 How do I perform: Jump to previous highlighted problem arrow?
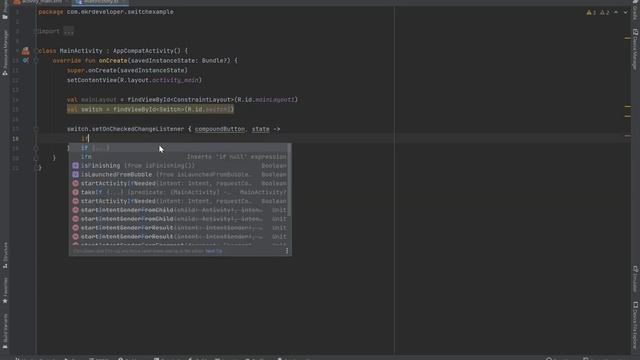pos(616,13)
